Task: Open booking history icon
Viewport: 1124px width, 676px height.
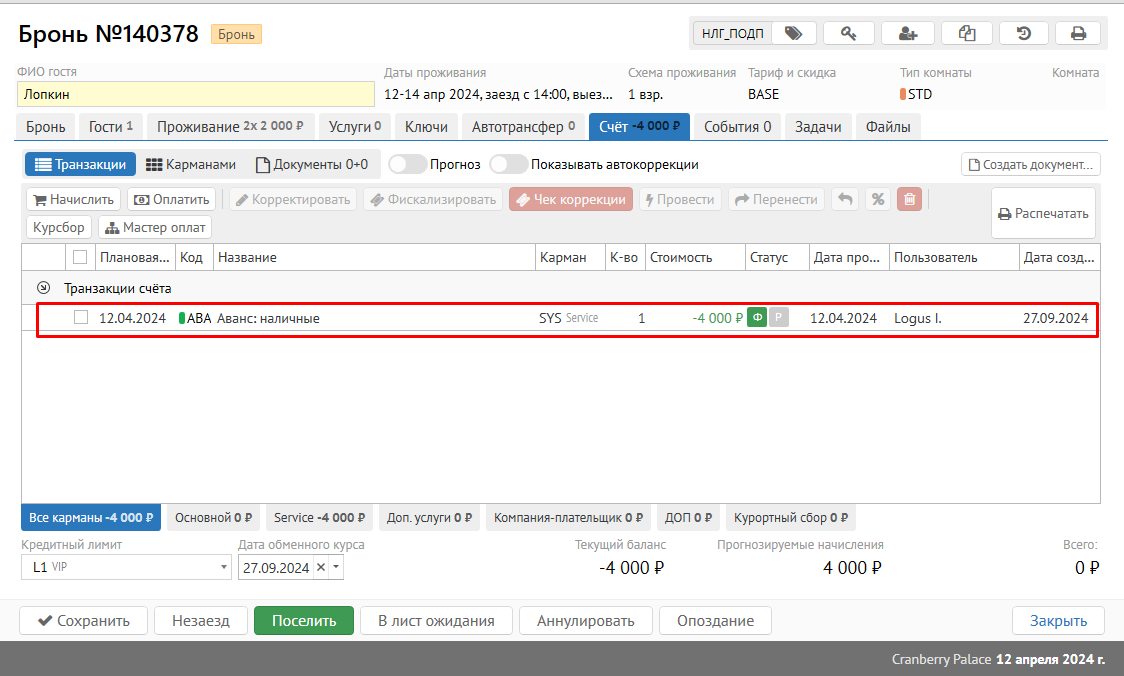Action: 1024,33
